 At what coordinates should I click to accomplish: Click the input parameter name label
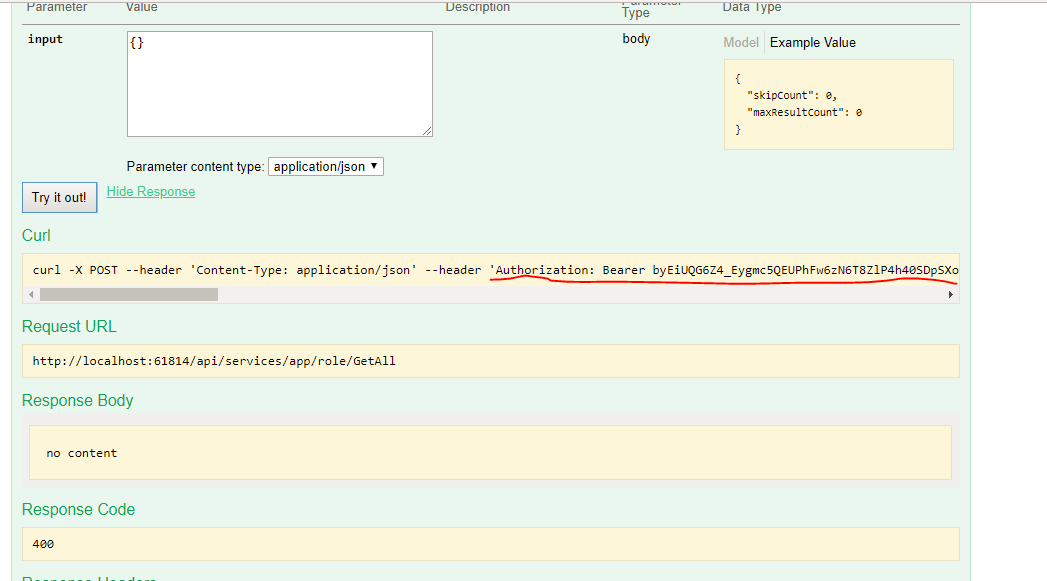[x=43, y=39]
